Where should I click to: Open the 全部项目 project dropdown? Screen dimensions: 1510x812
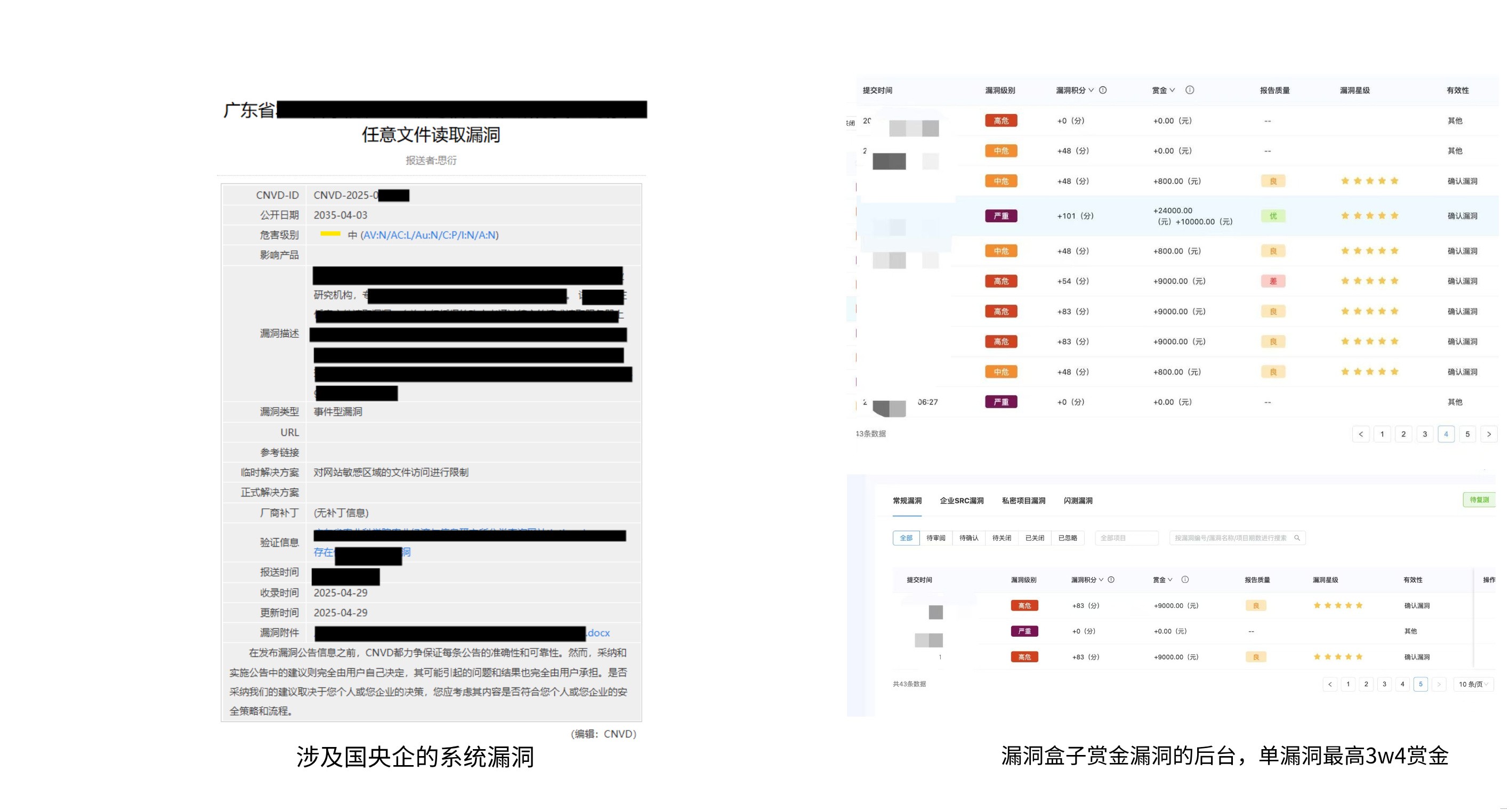coord(1126,538)
